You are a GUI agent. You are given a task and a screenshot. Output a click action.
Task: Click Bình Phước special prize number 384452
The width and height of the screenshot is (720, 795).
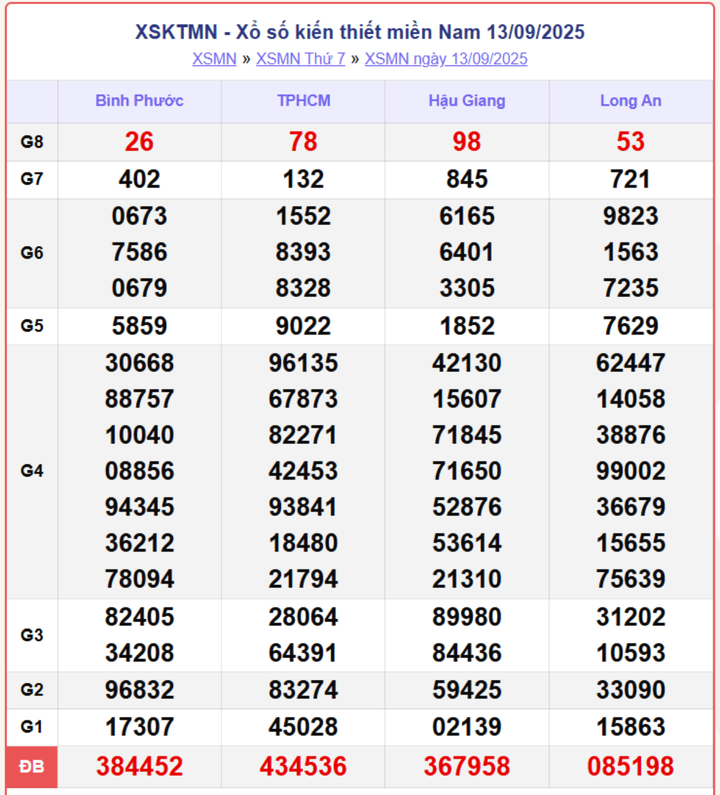139,767
